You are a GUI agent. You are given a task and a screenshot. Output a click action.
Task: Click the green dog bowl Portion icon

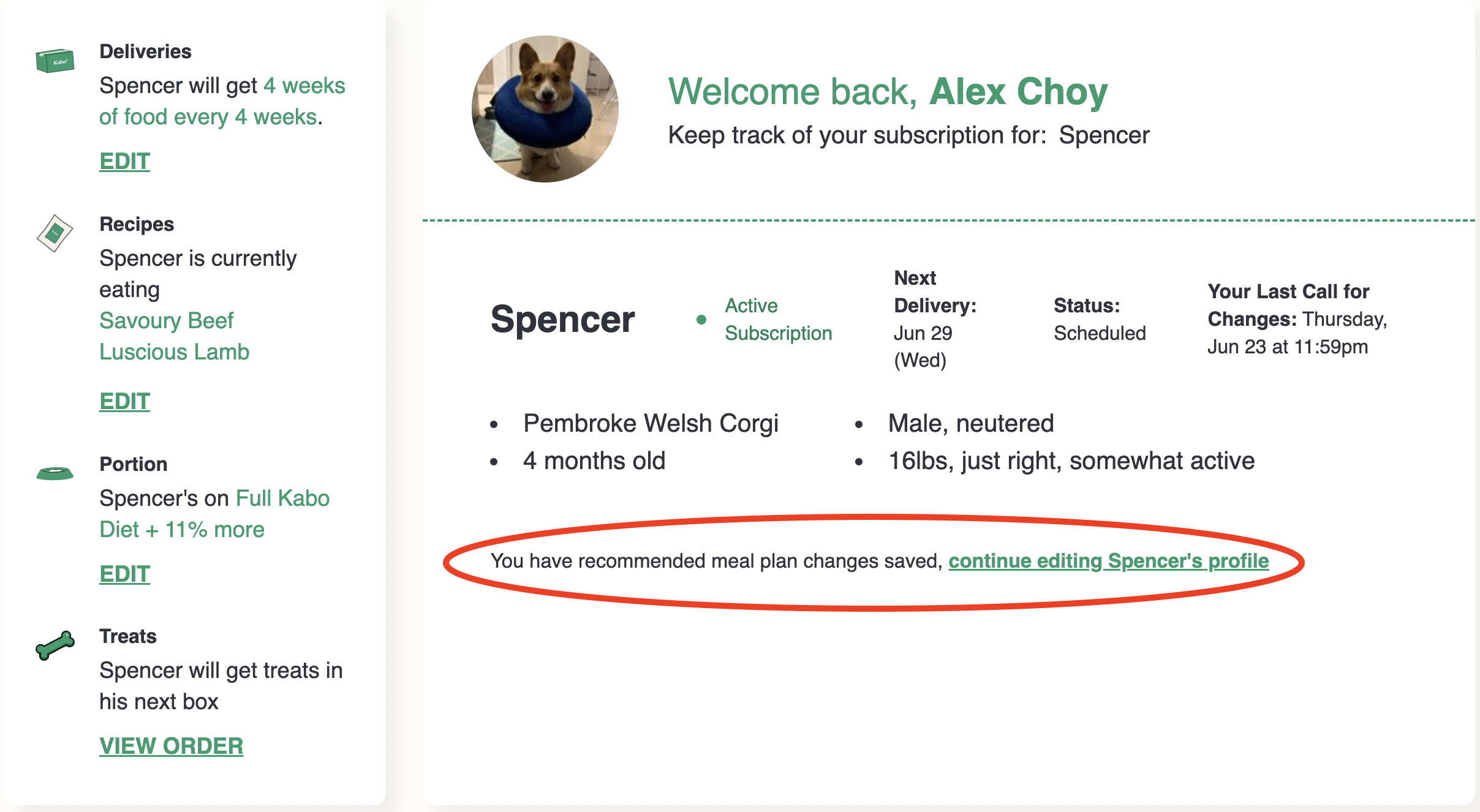click(x=55, y=473)
